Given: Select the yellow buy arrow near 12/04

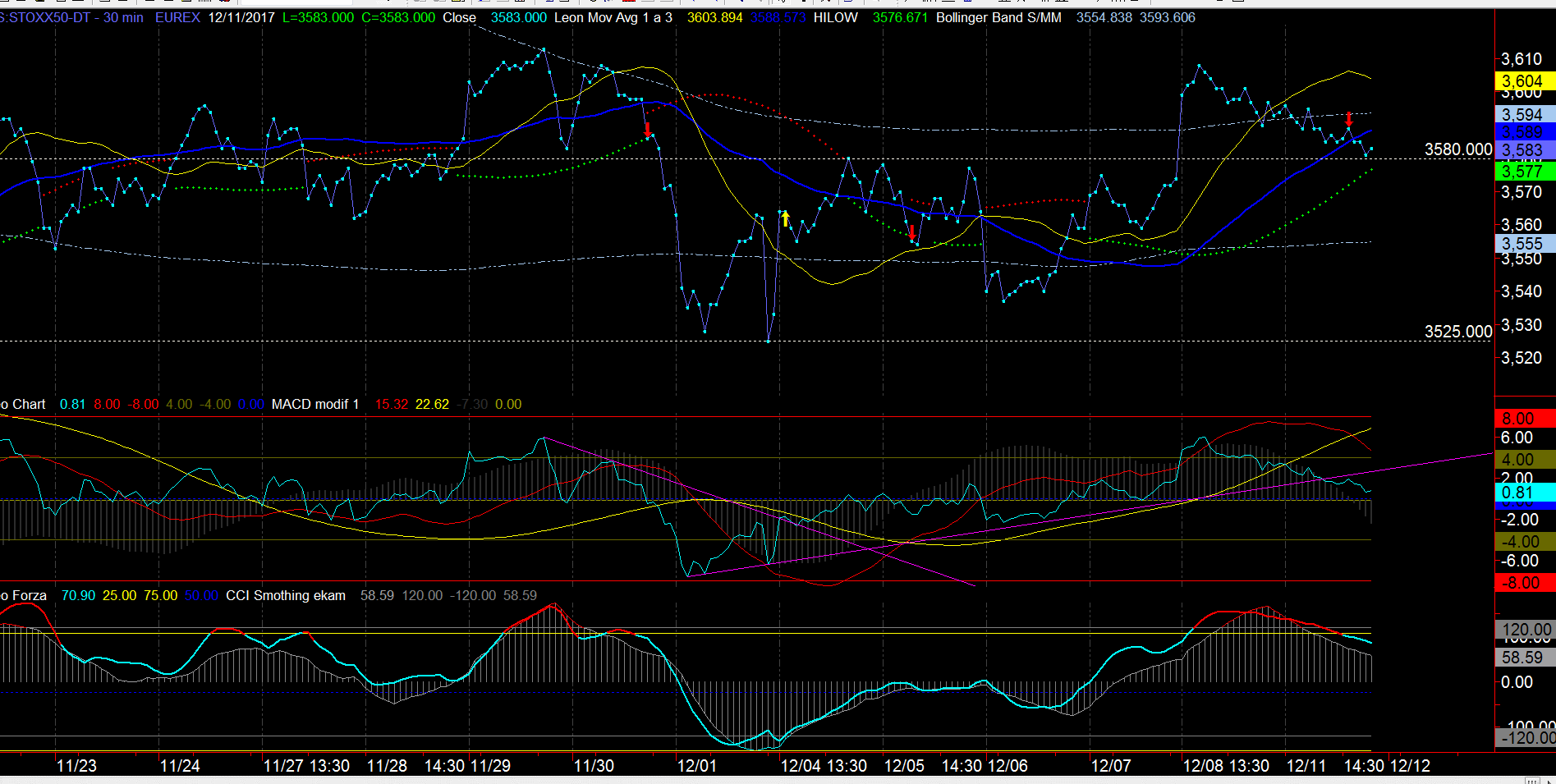Looking at the screenshot, I should (x=785, y=218).
